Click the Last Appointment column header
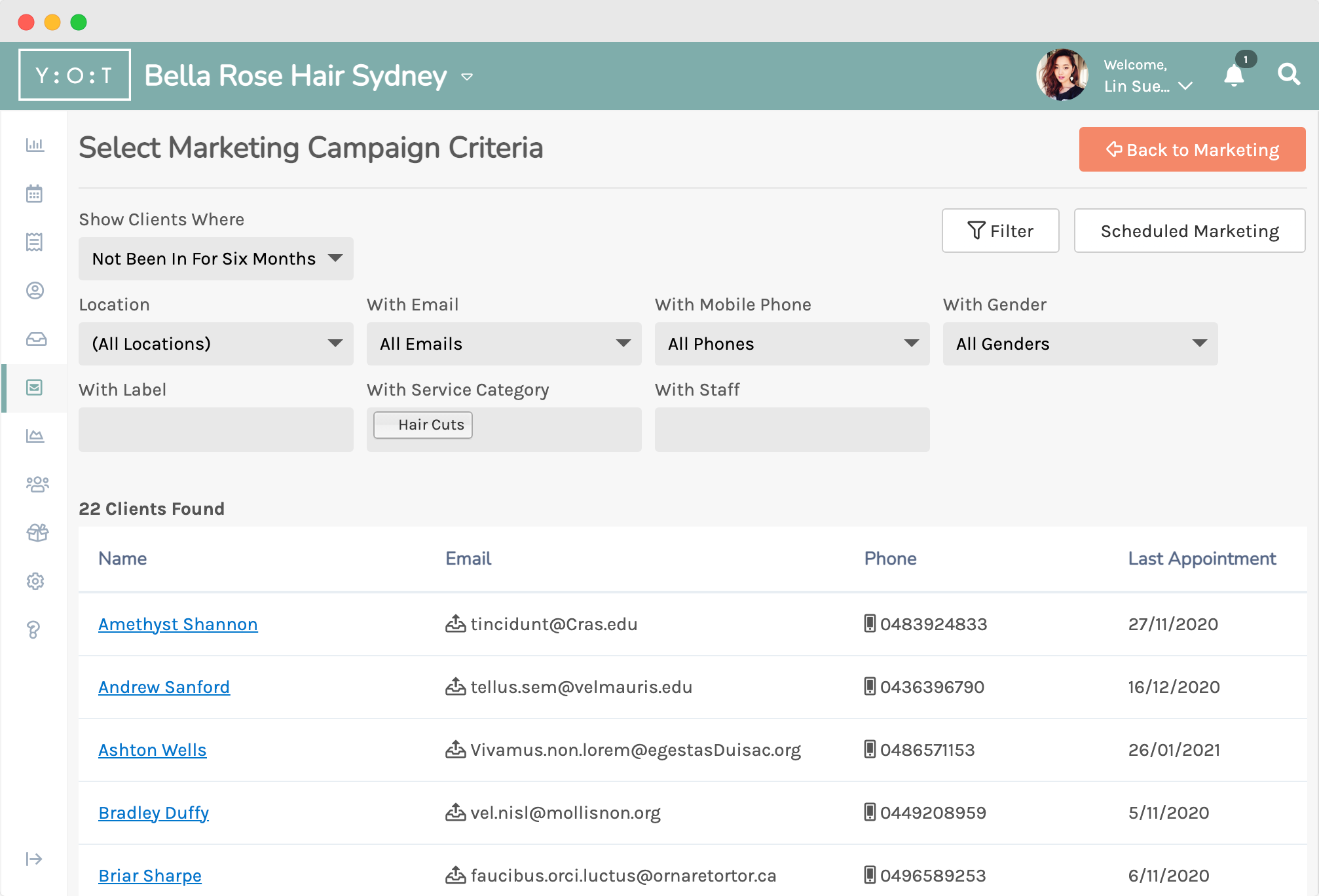 tap(1202, 559)
